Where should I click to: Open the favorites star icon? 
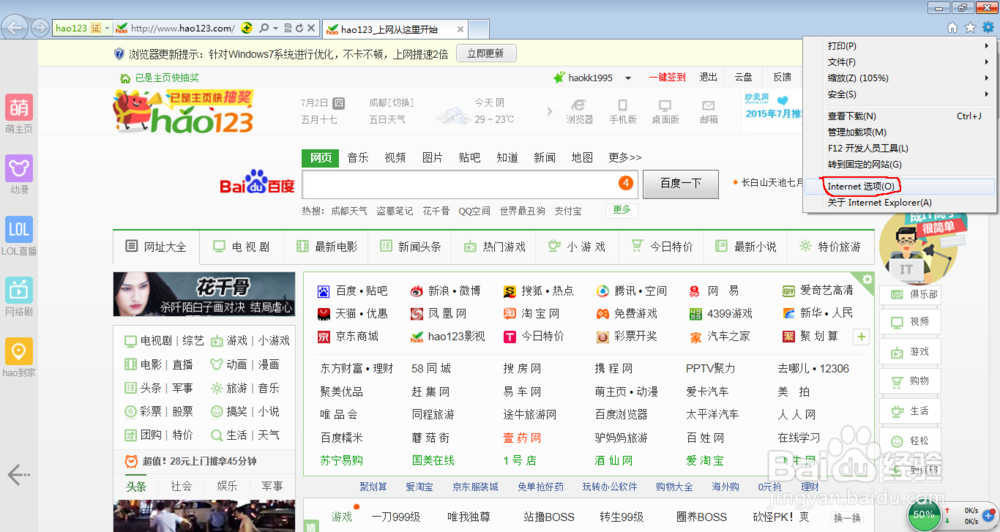click(970, 27)
